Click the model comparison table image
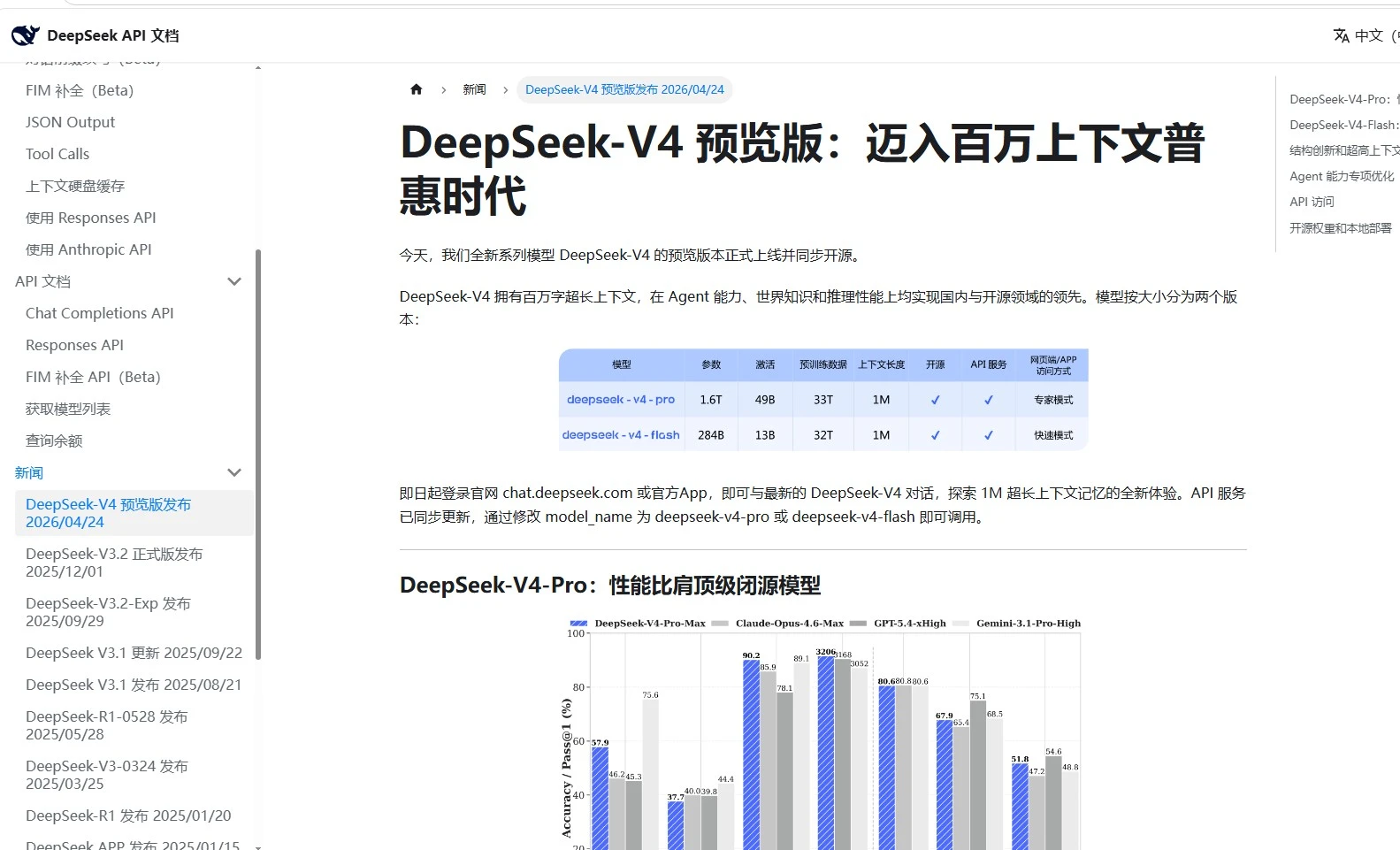Viewport: 1400px width, 850px height. (823, 400)
